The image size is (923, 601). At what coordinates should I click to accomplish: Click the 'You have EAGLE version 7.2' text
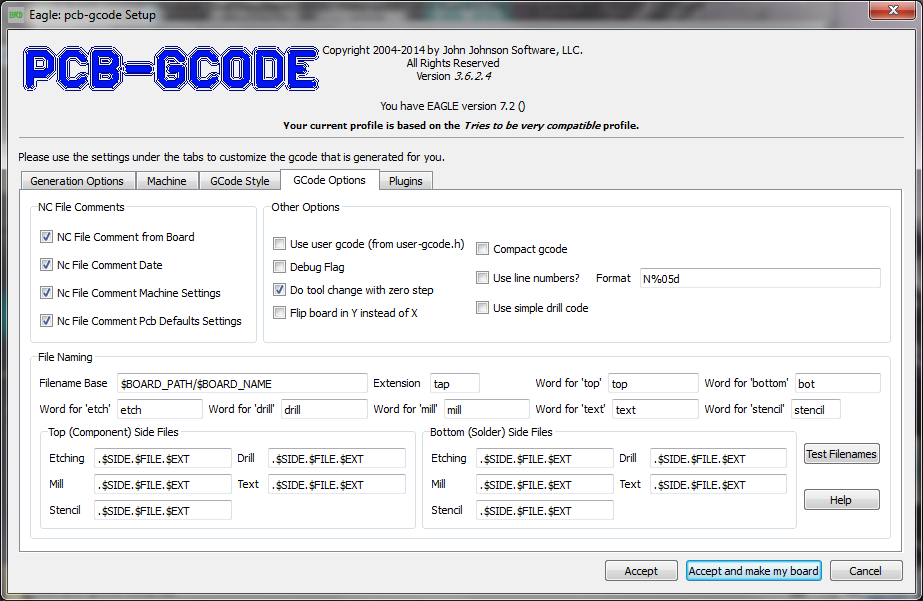pyautogui.click(x=453, y=106)
